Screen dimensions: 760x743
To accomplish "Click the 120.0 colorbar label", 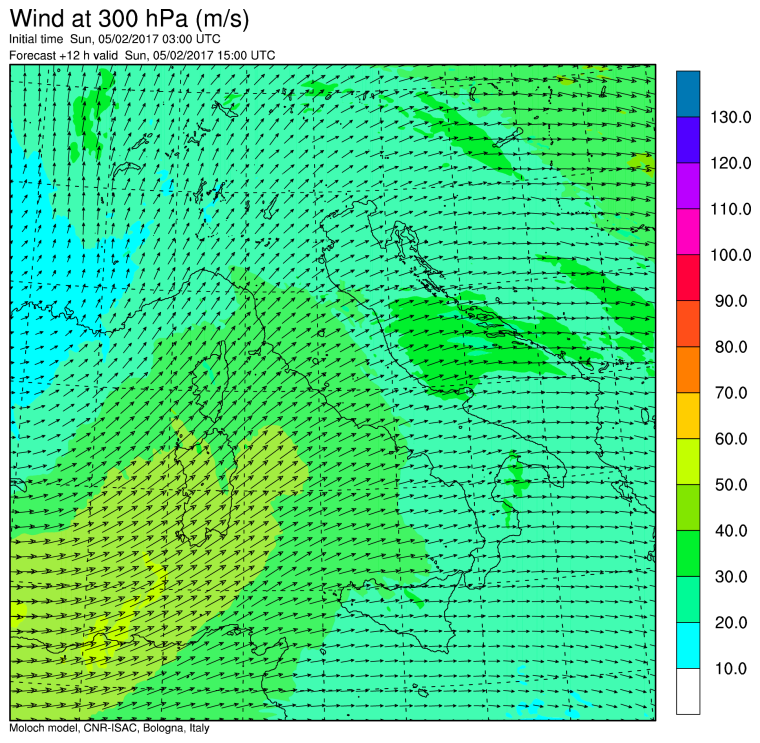I will [x=730, y=163].
